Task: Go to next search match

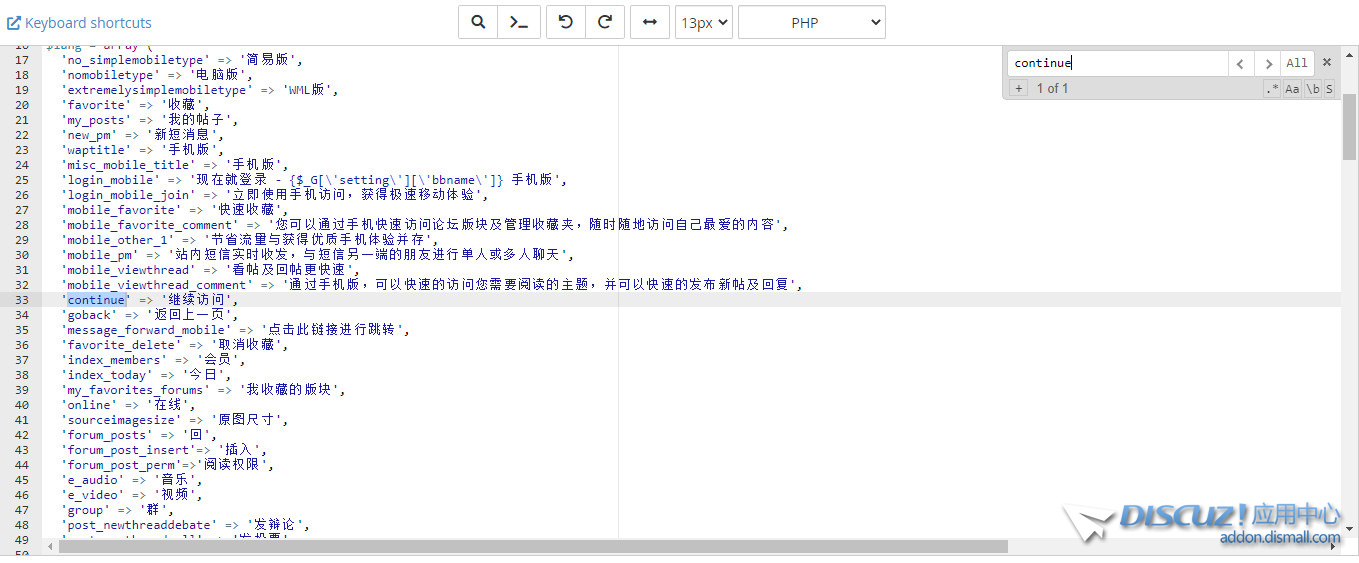Action: coord(1268,63)
